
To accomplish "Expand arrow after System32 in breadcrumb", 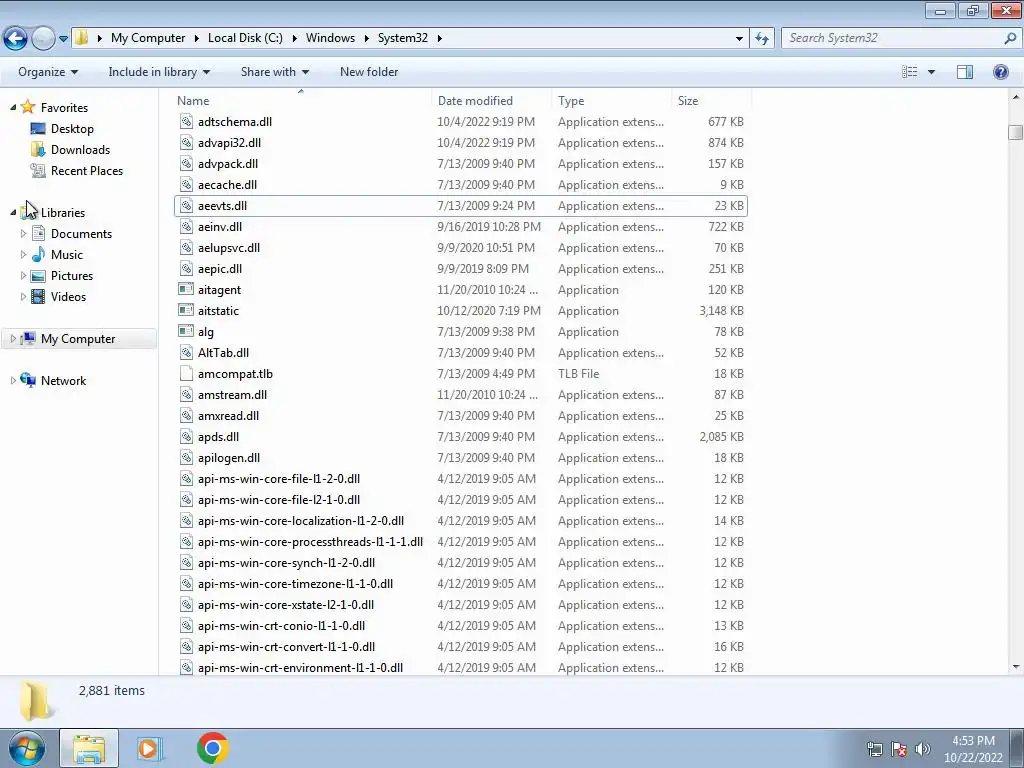I will [440, 38].
